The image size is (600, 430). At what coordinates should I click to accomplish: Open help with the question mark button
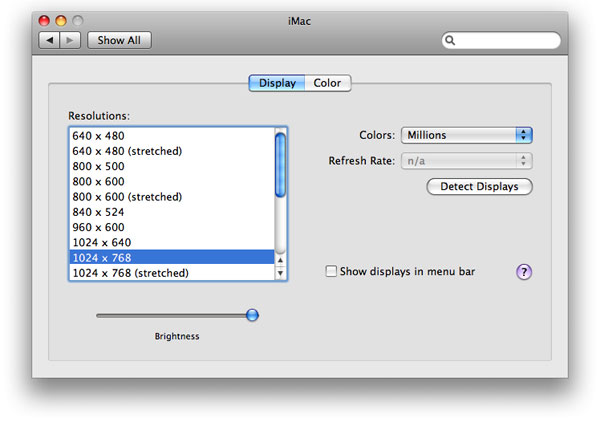pos(524,272)
